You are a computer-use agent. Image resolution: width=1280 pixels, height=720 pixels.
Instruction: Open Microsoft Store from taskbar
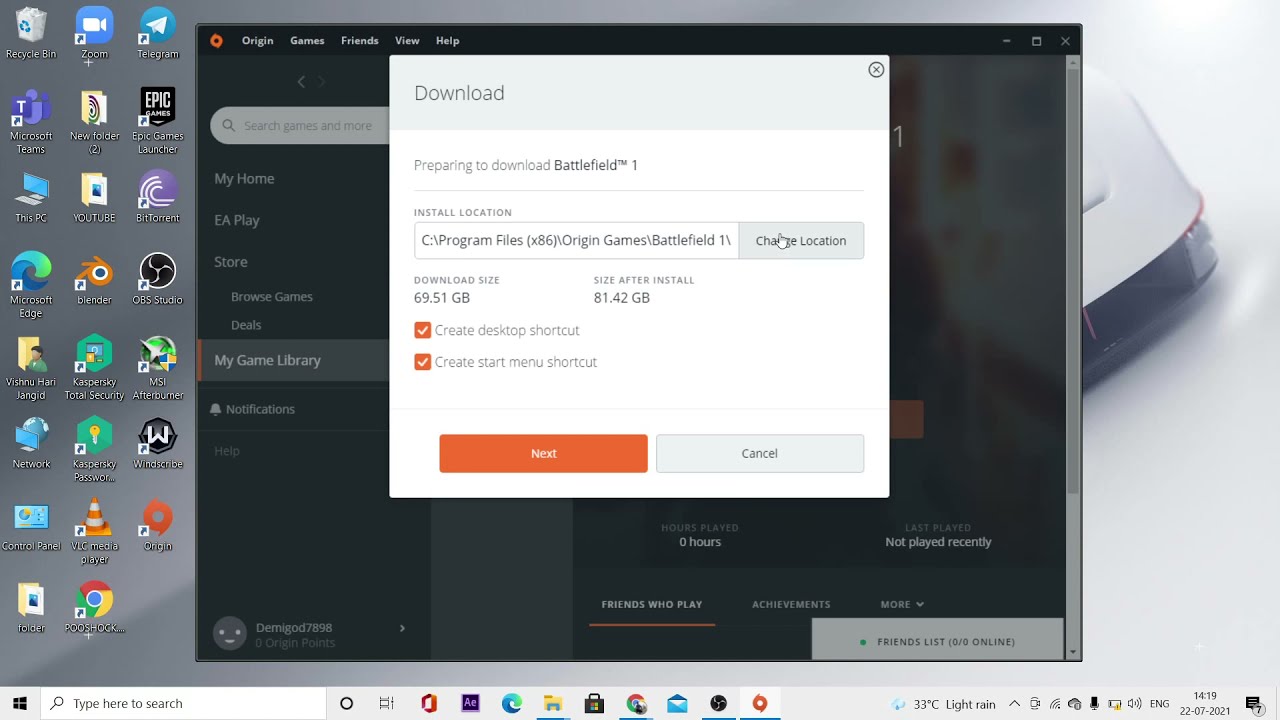(x=594, y=703)
